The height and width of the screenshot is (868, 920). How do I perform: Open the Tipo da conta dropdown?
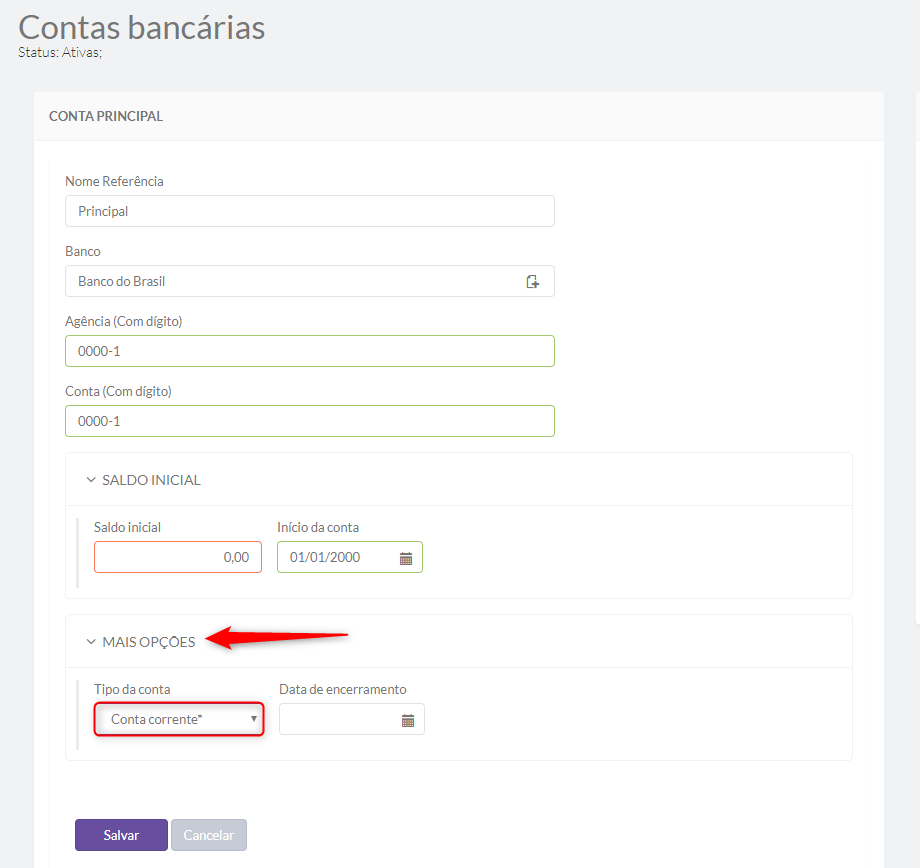[179, 720]
